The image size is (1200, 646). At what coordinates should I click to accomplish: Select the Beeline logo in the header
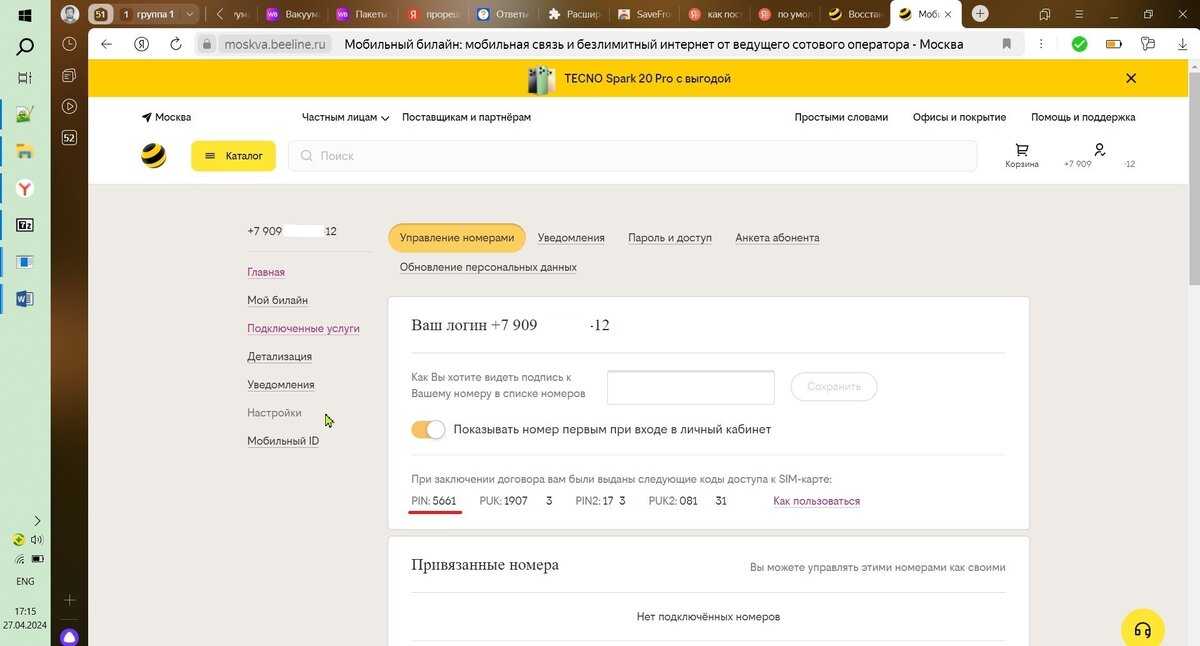coord(155,156)
